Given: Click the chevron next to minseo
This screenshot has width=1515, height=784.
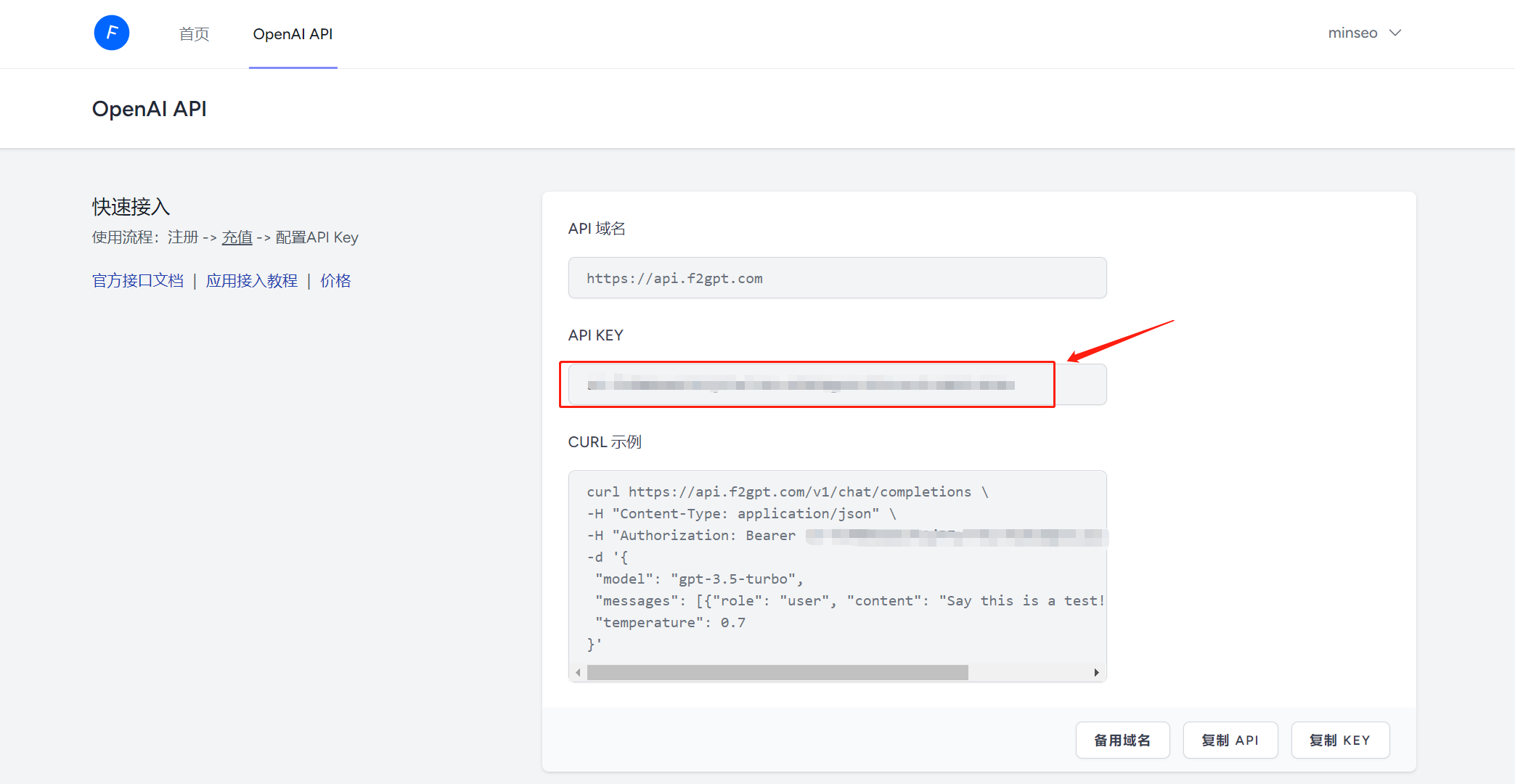Looking at the screenshot, I should [x=1395, y=33].
